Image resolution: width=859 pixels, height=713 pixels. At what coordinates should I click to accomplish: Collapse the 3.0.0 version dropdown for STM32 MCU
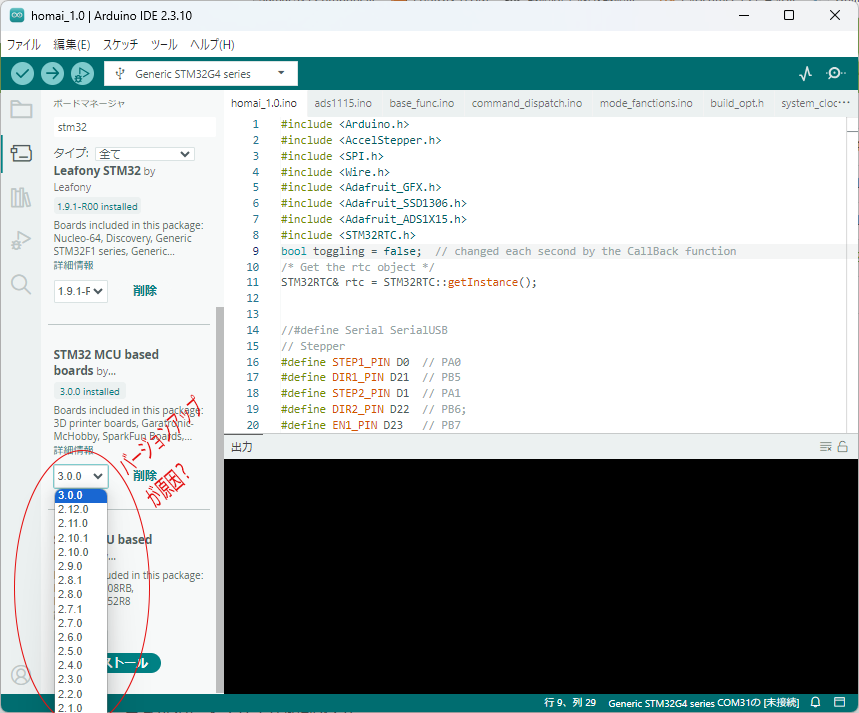click(81, 476)
